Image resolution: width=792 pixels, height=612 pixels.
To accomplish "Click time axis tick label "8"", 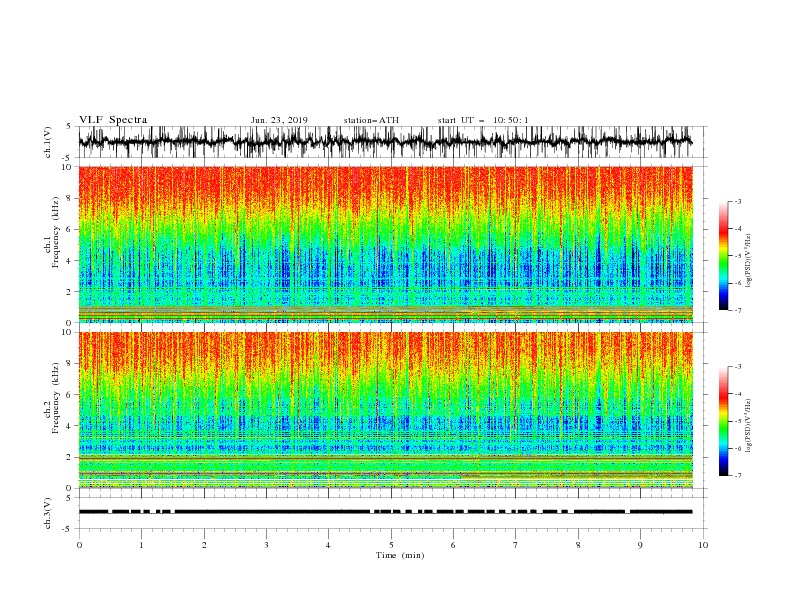I will point(578,545).
